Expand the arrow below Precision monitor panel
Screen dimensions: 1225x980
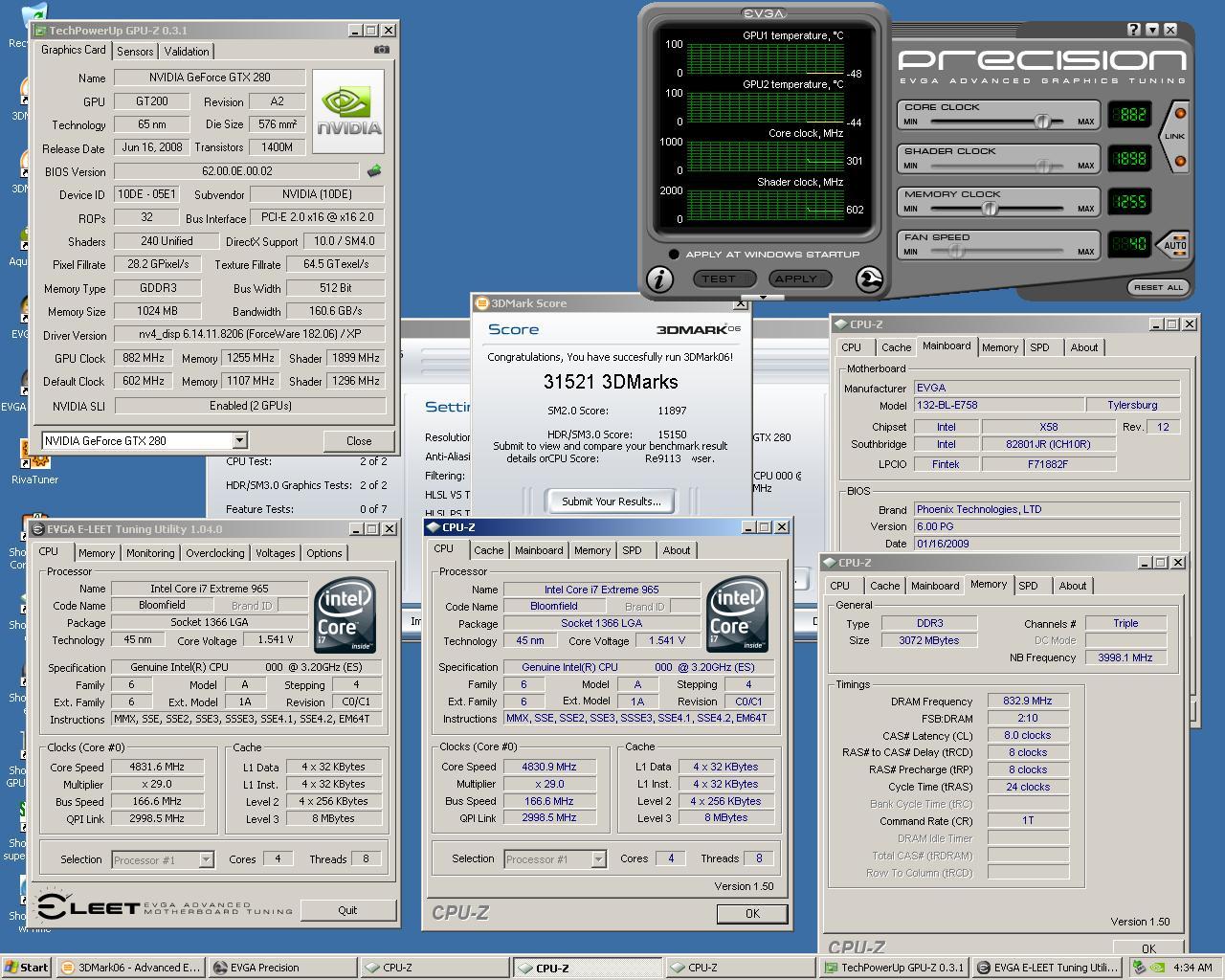point(763,297)
